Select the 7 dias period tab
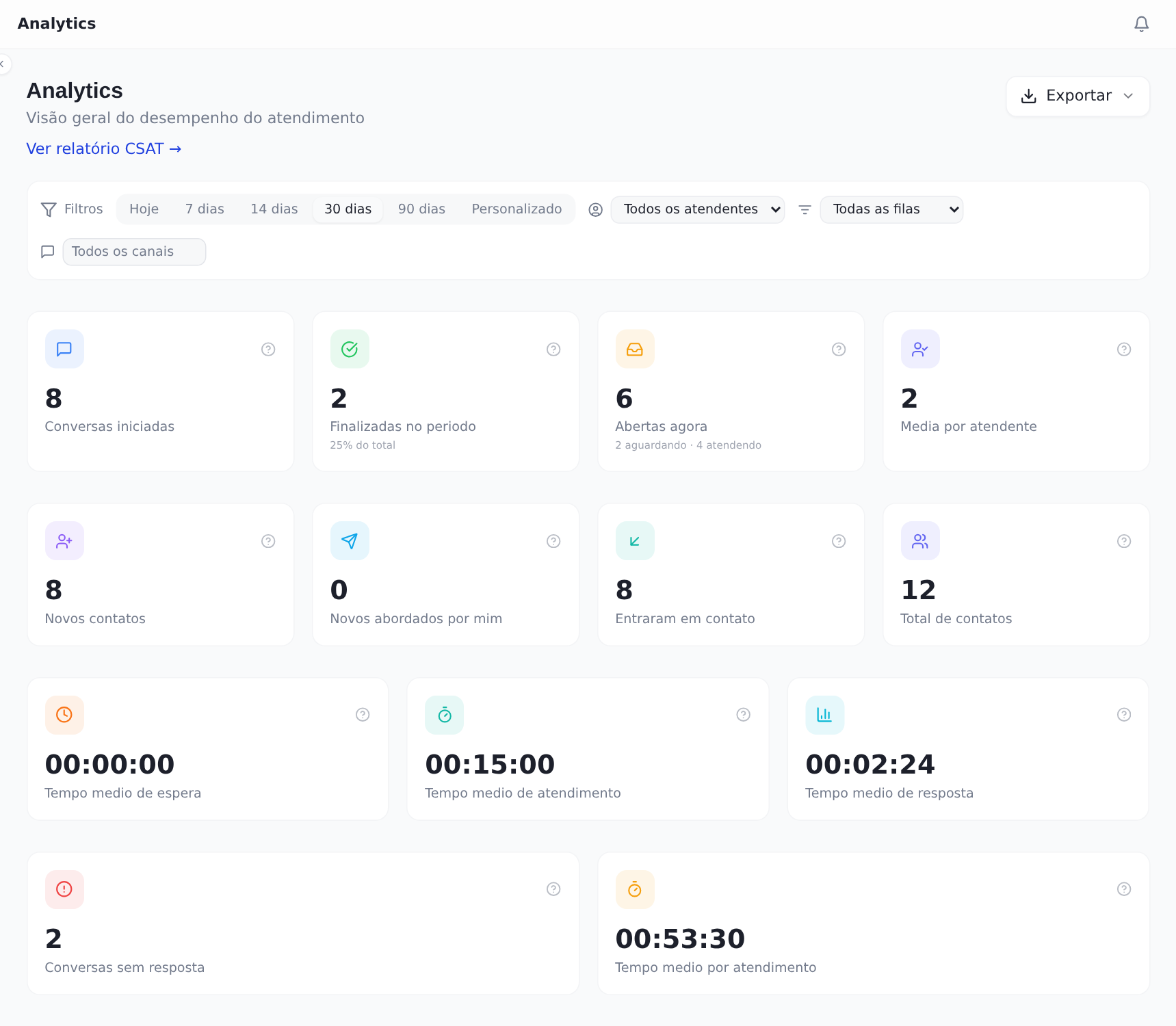This screenshot has height=1026, width=1176. pos(205,209)
